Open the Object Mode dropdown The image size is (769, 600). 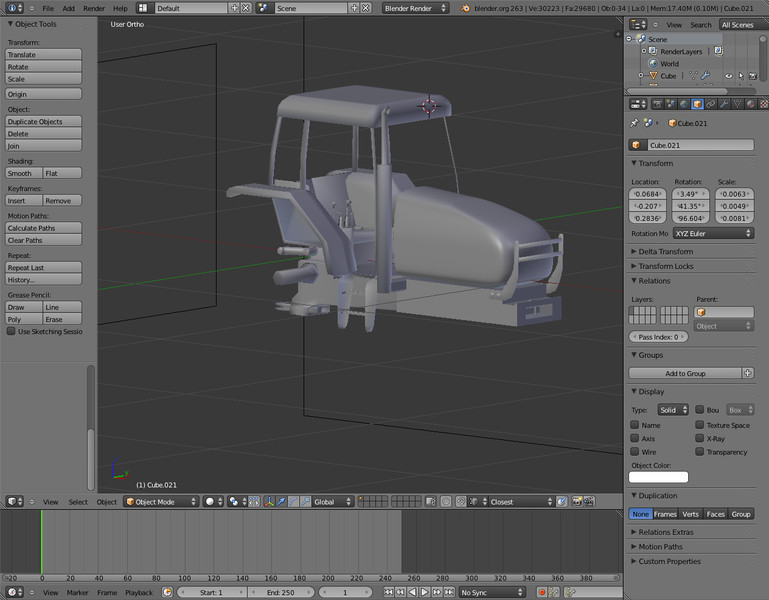[x=161, y=501]
